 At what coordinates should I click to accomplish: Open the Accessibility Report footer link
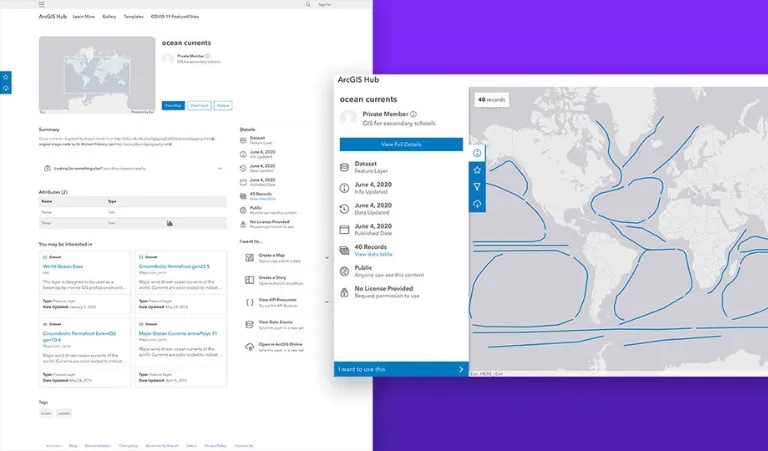(162, 446)
